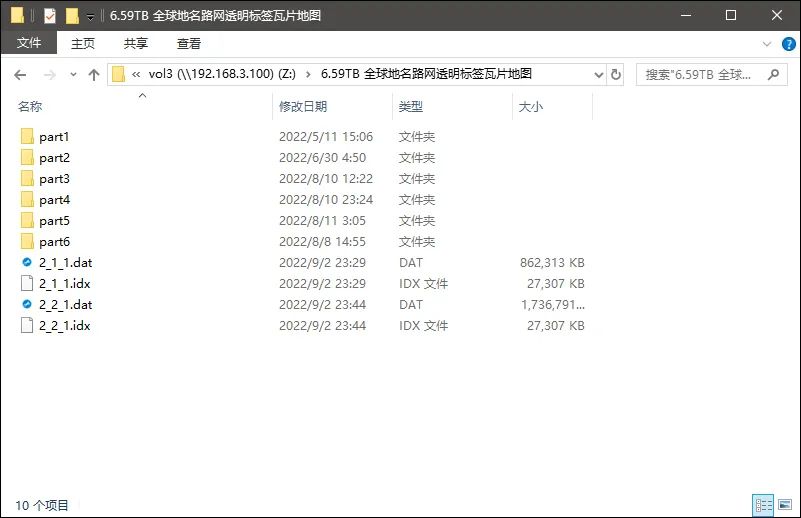The width and height of the screenshot is (801, 518).
Task: Go back with the Back arrow
Action: pyautogui.click(x=20, y=75)
